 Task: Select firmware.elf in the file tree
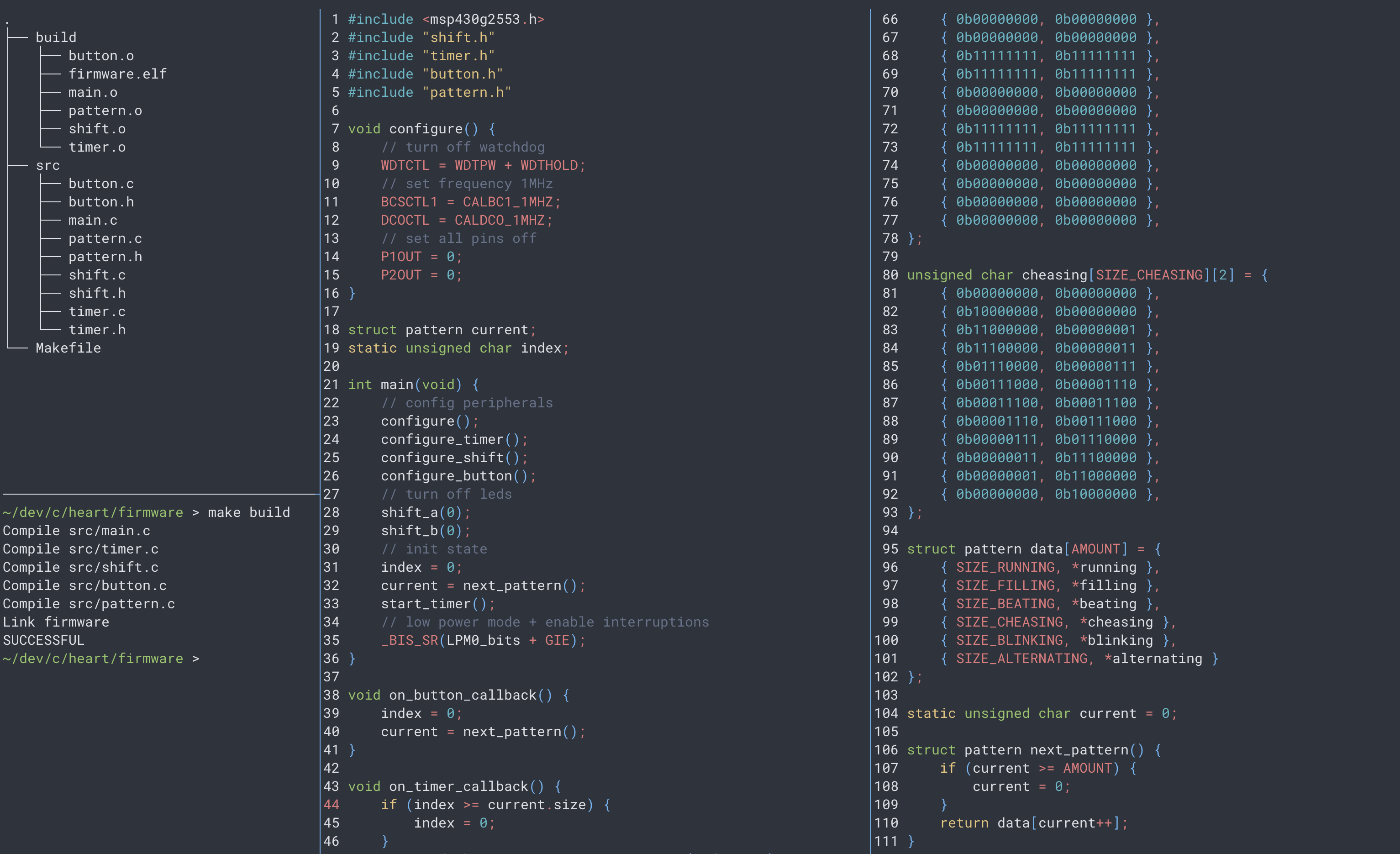[x=118, y=74]
